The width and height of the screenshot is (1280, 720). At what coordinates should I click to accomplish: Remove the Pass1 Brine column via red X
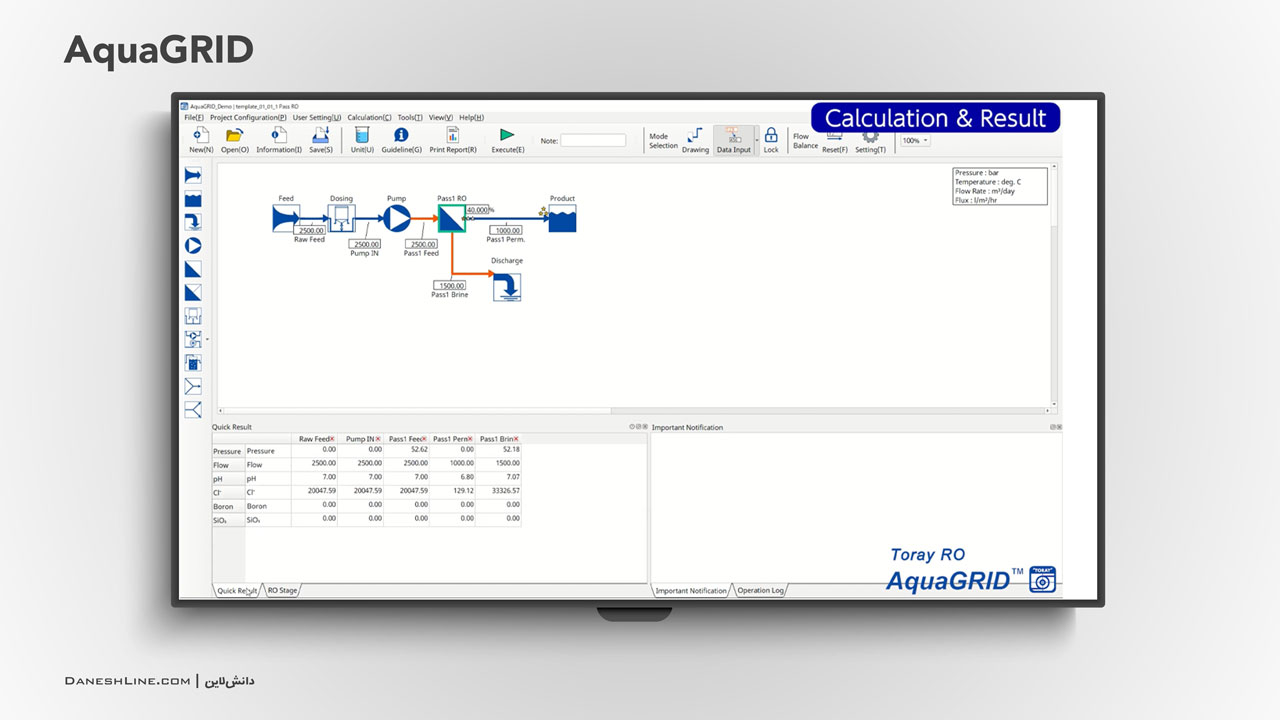[516, 439]
